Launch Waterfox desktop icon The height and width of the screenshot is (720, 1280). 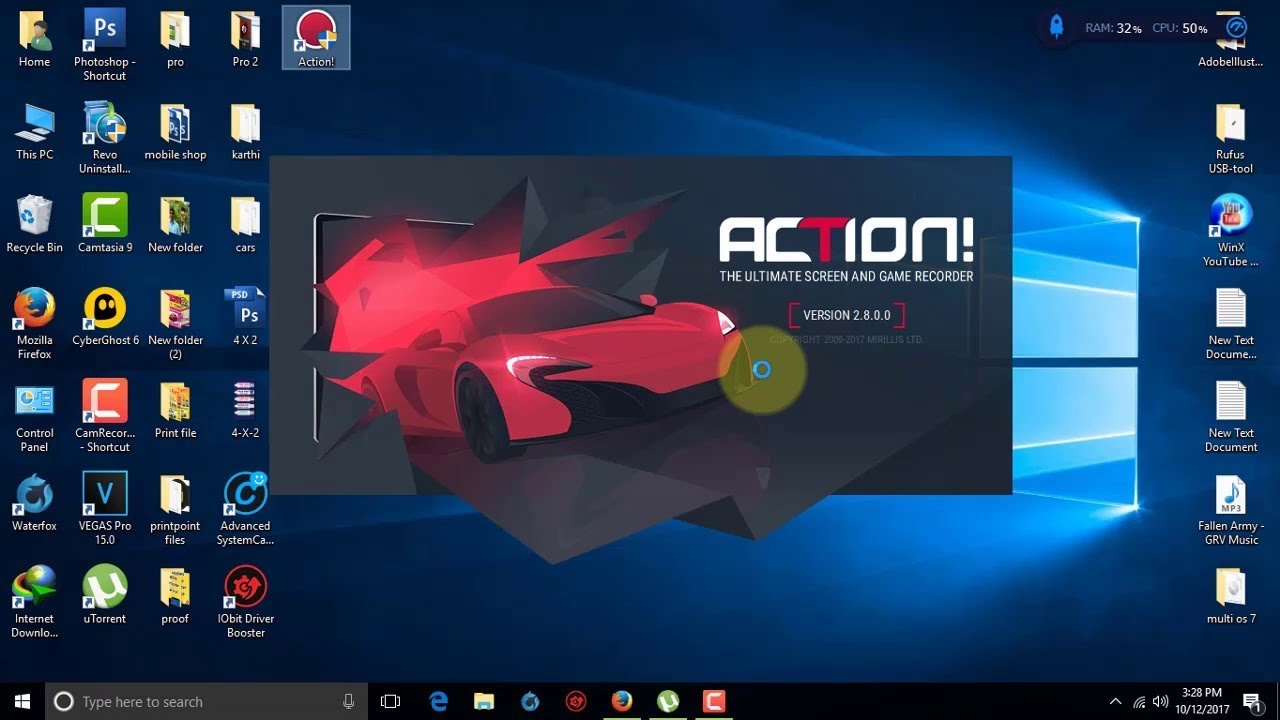click(34, 503)
